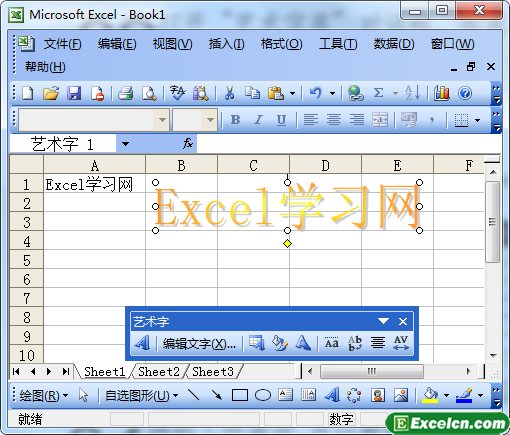Image resolution: width=510 pixels, height=435 pixels.
Task: Choose the WordArt Shape icon
Action: tap(303, 343)
